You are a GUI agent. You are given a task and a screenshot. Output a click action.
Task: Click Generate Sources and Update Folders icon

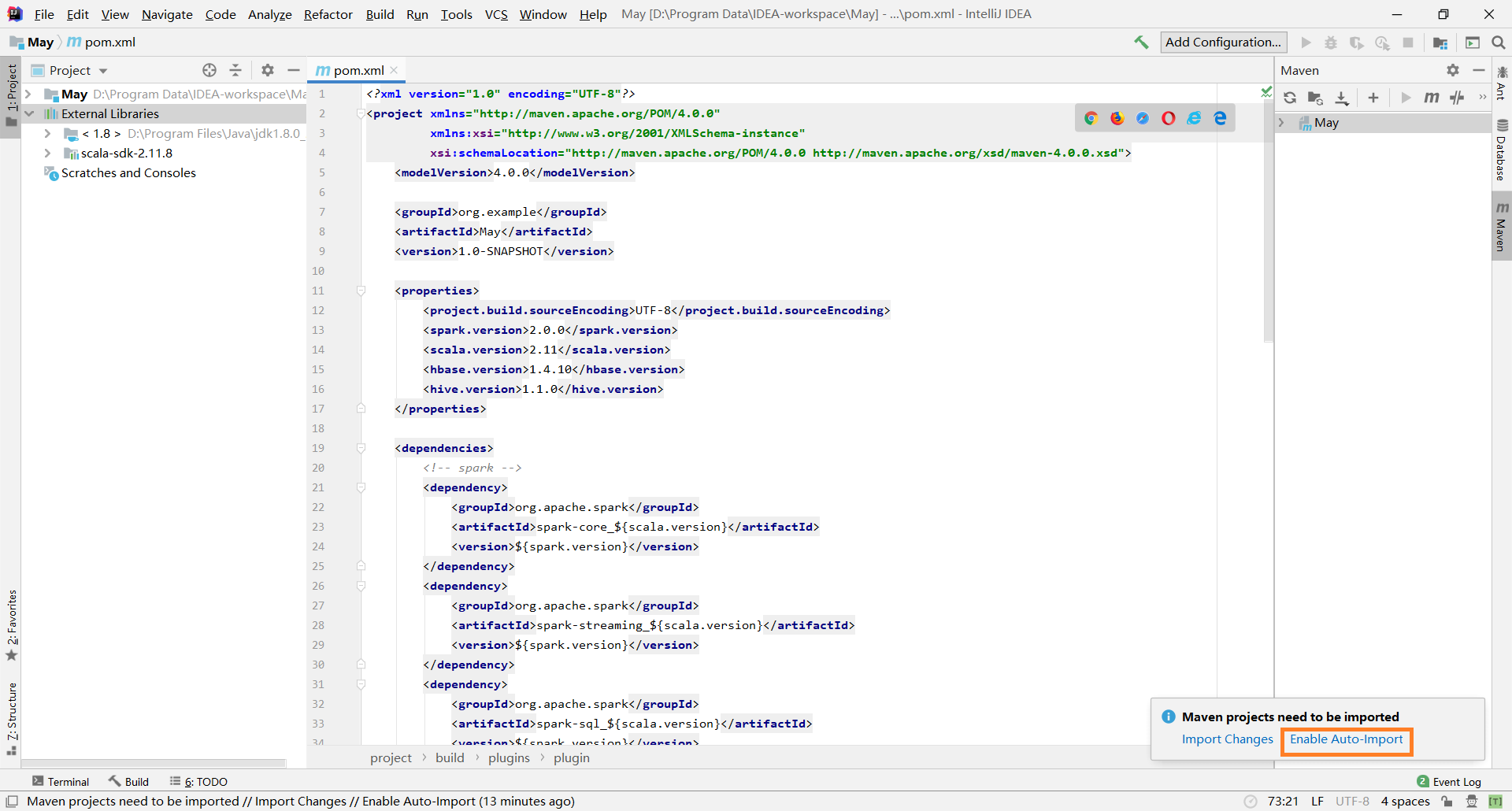tap(1315, 98)
